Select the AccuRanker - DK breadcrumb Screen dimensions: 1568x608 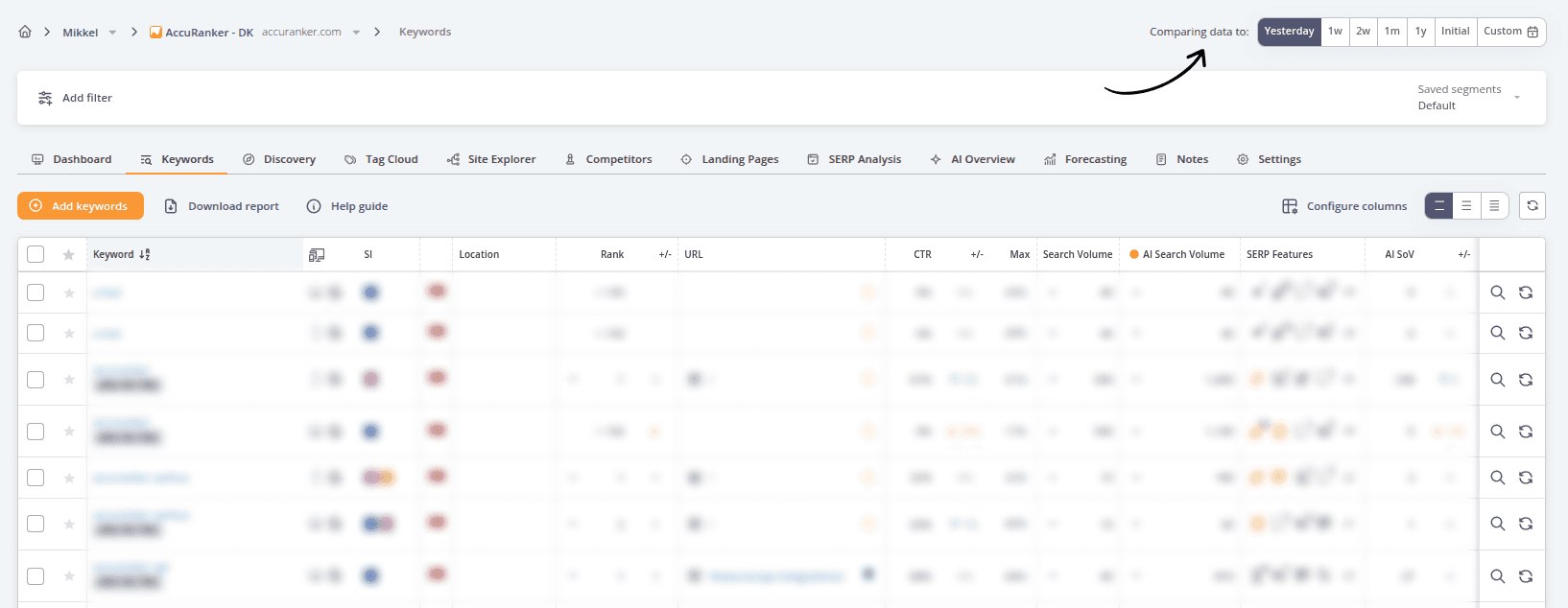[x=202, y=32]
